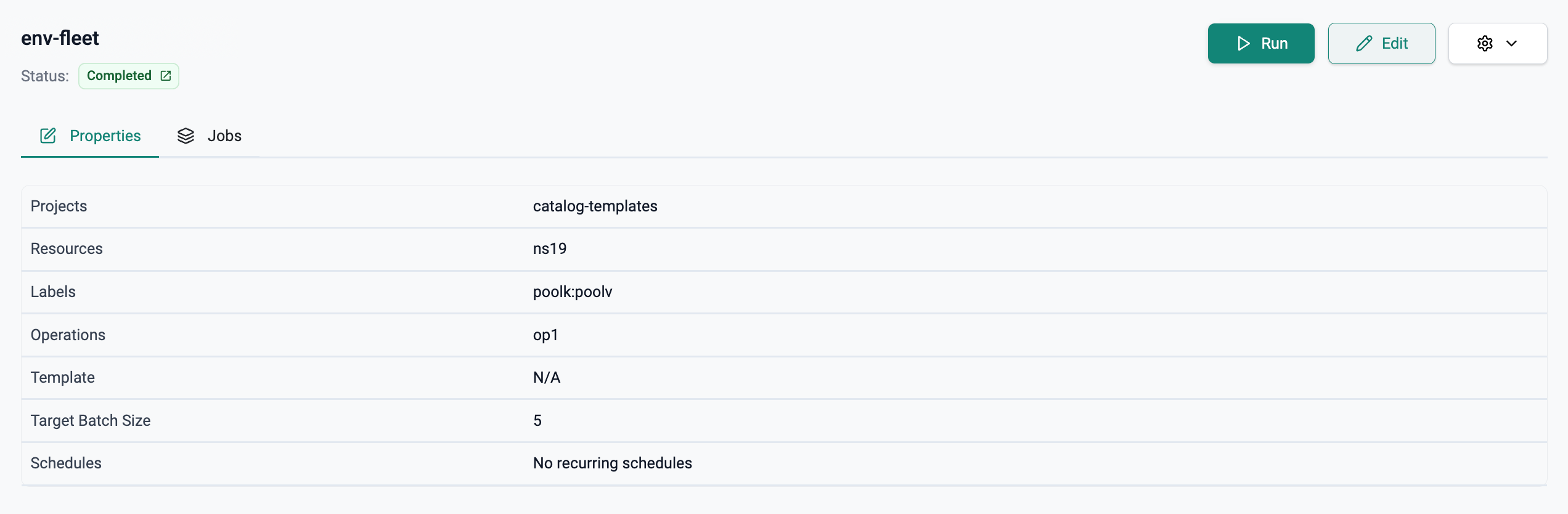Click the stacked layers icon for Jobs
Image resolution: width=1568 pixels, height=514 pixels.
click(x=186, y=136)
